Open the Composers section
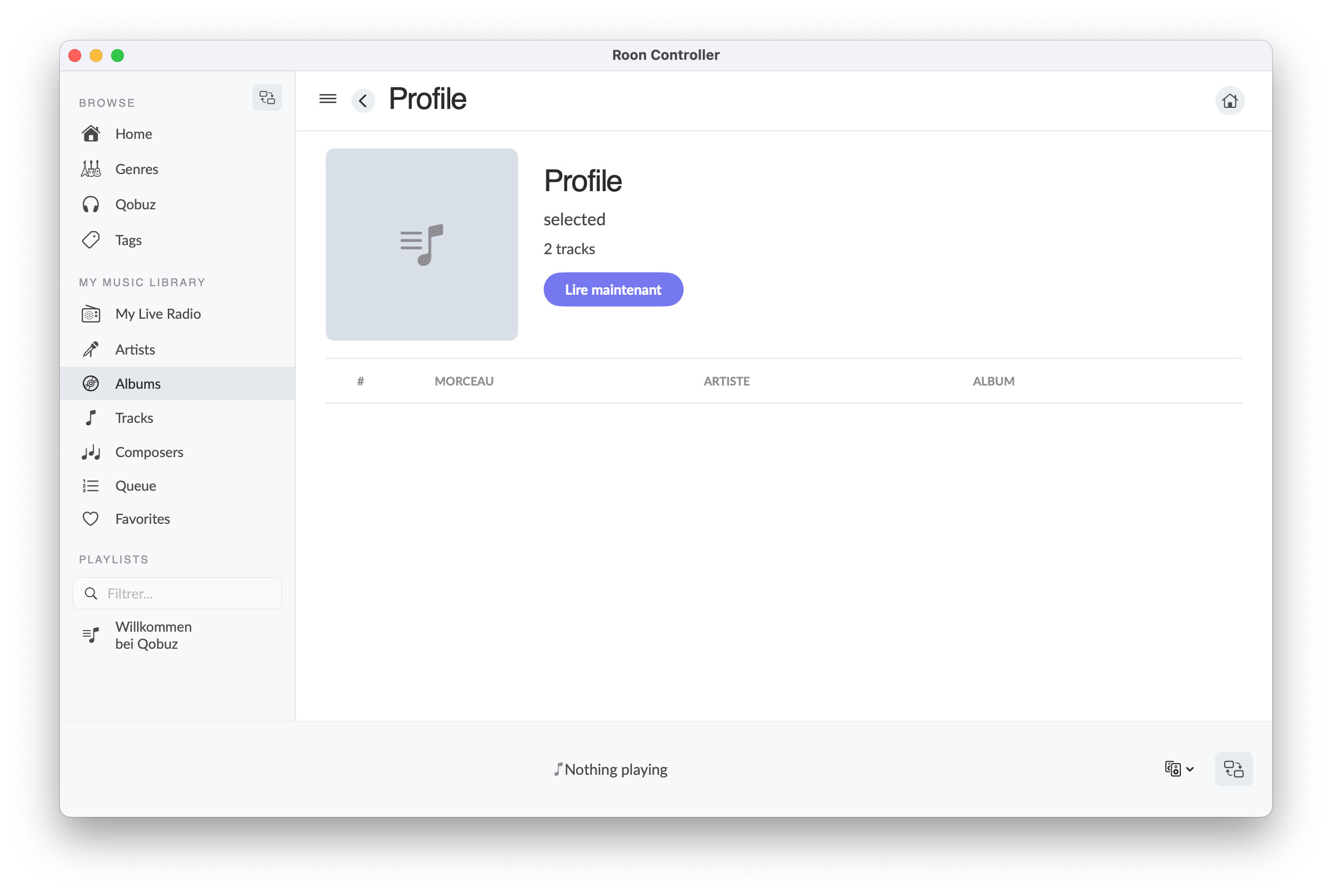1332x896 pixels. point(149,452)
